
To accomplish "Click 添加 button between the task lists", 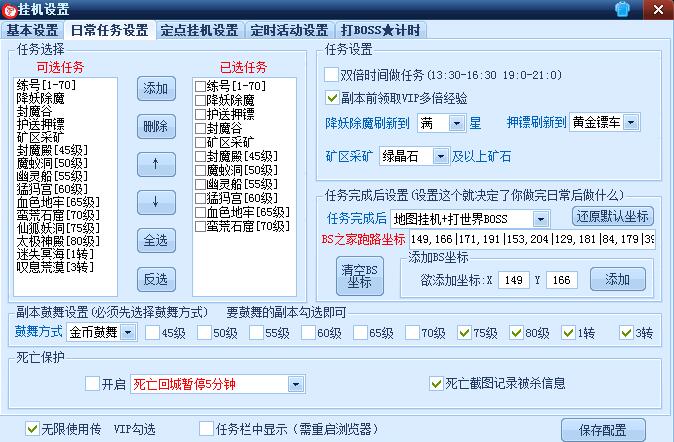I will point(156,89).
